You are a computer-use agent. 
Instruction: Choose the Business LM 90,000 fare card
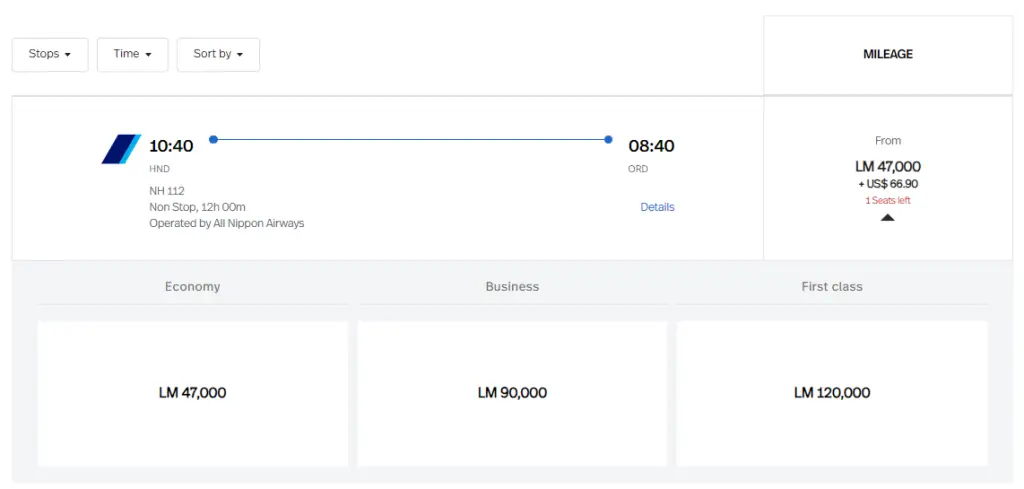point(512,393)
